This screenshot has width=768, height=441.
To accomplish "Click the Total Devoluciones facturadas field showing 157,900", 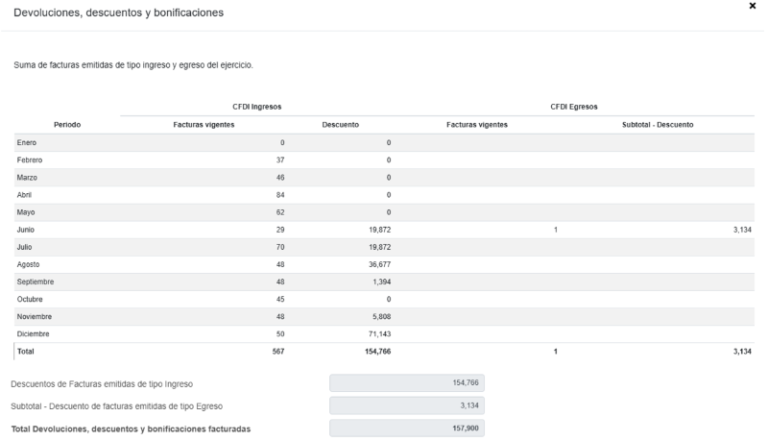I will (407, 428).
